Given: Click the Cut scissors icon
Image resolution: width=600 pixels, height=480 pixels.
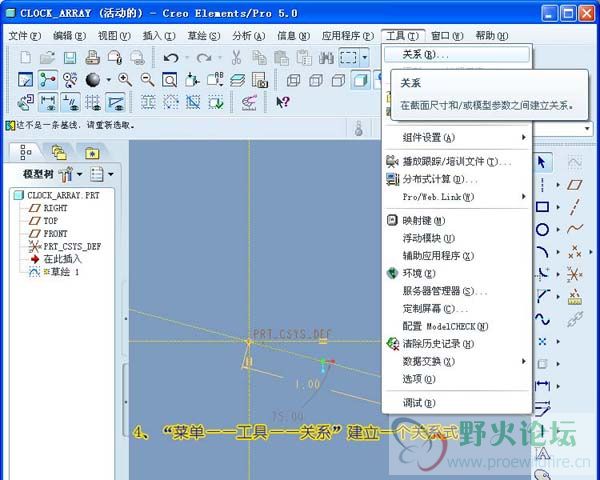Looking at the screenshot, I should [x=236, y=58].
